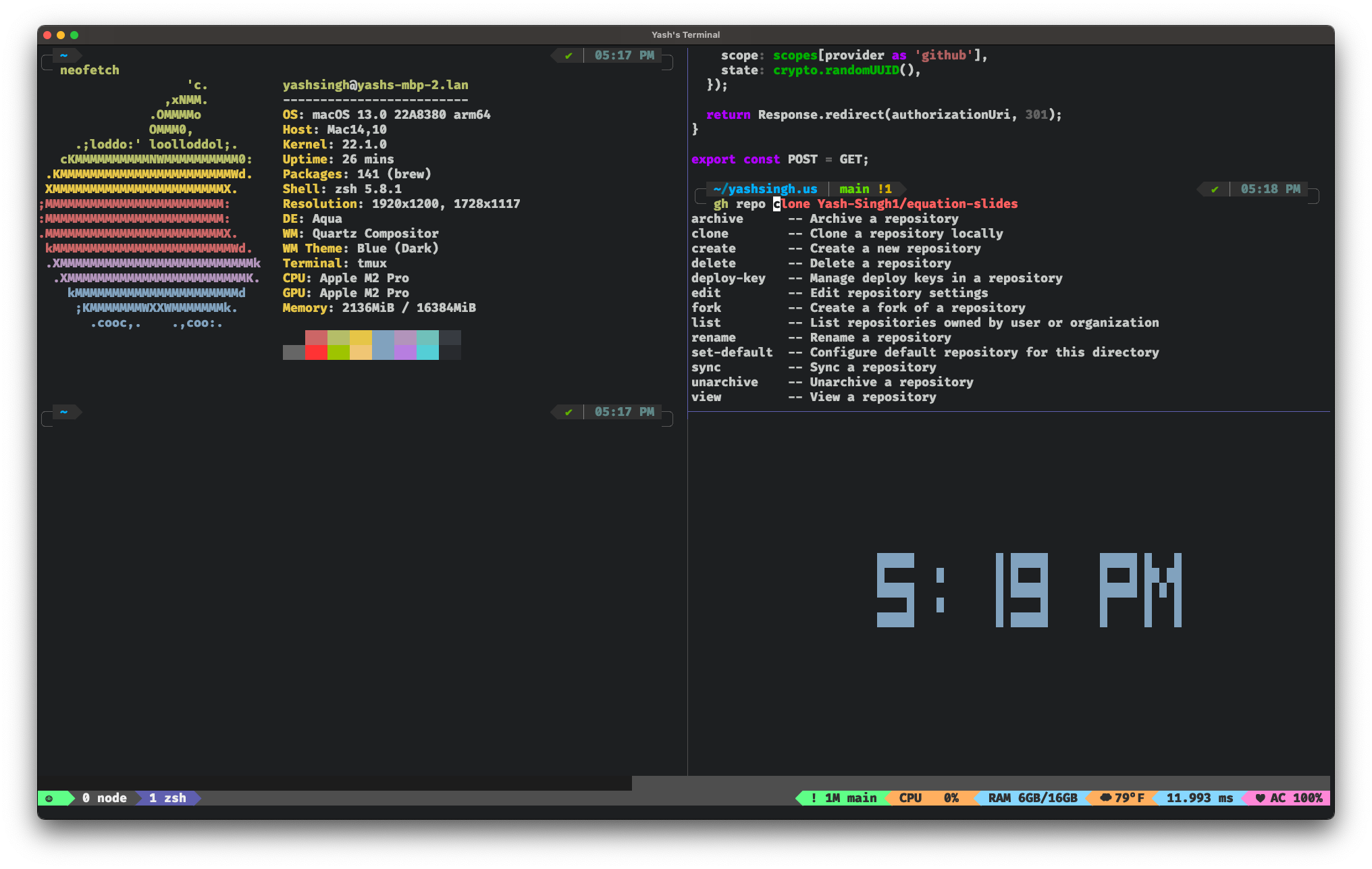The height and width of the screenshot is (869, 1372).
Task: Choose the 'edit' completion entry
Action: tap(839, 293)
